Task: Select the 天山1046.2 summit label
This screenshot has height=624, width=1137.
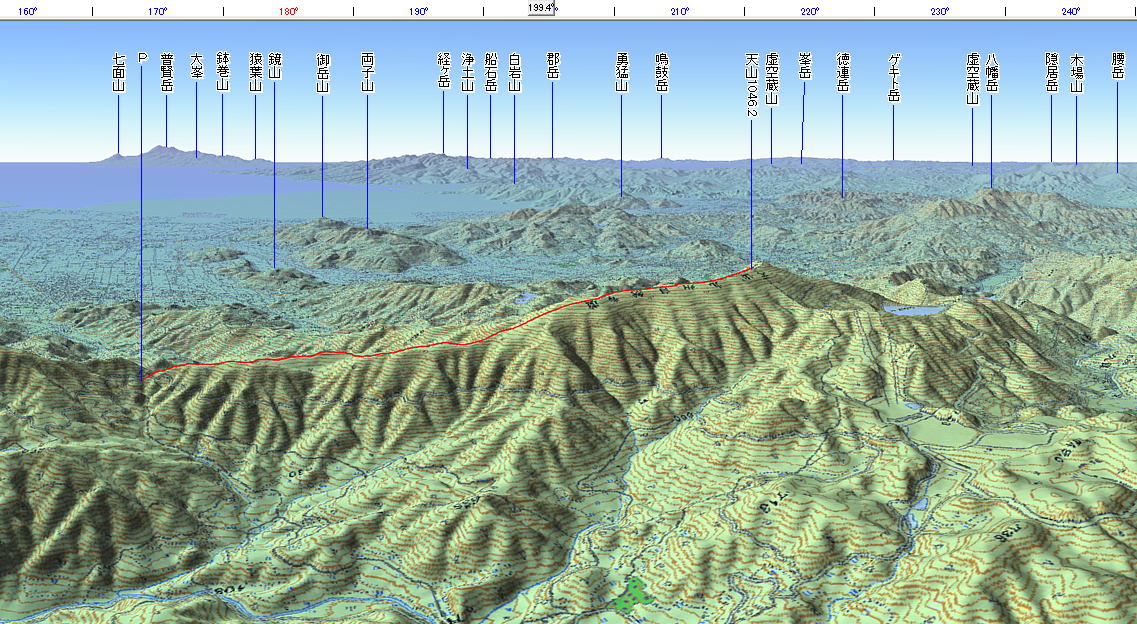Action: coord(751,86)
